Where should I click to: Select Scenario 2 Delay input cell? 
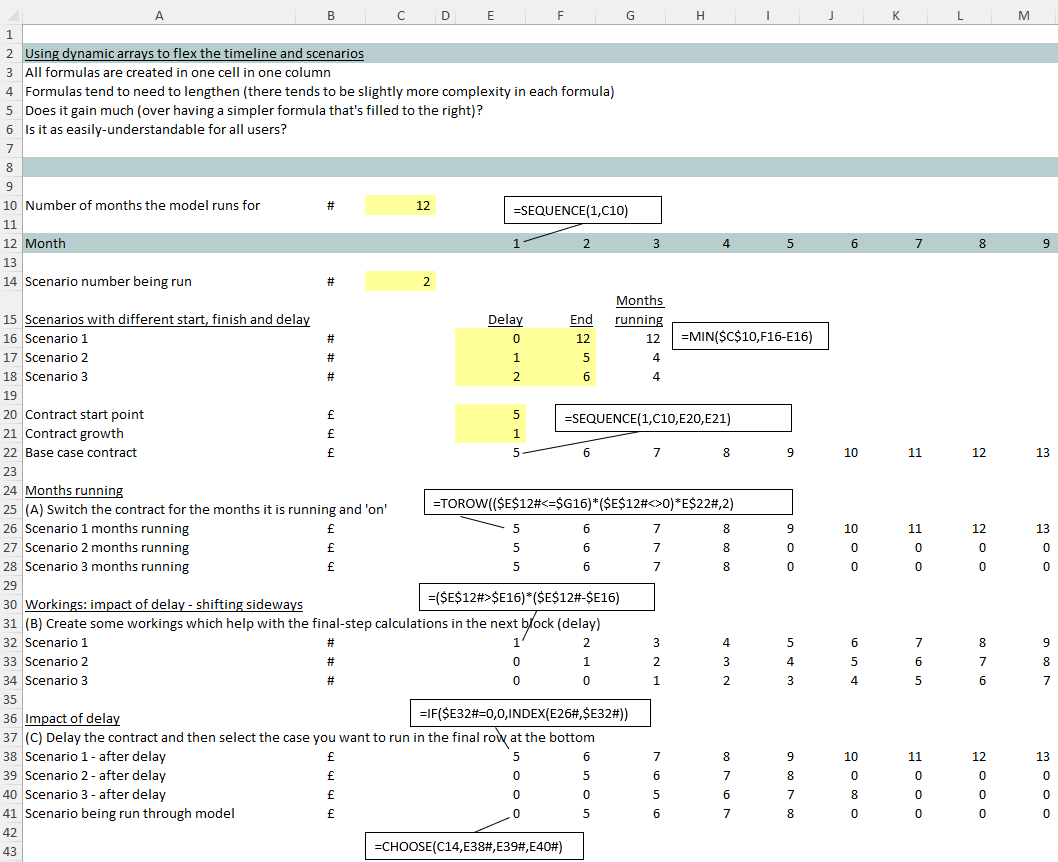click(490, 357)
